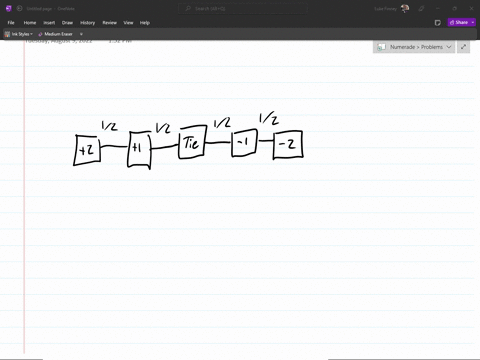The width and height of the screenshot is (480, 360).
Task: Open the Numerade > Problems notebook dropdown
Action: [x=414, y=47]
